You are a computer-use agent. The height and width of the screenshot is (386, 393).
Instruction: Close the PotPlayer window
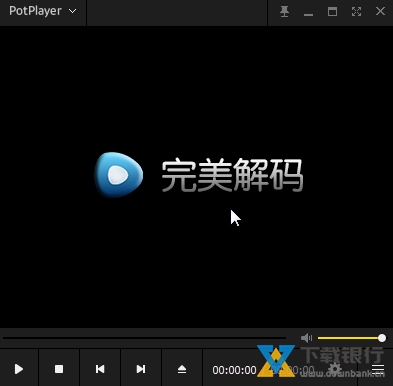coord(380,11)
